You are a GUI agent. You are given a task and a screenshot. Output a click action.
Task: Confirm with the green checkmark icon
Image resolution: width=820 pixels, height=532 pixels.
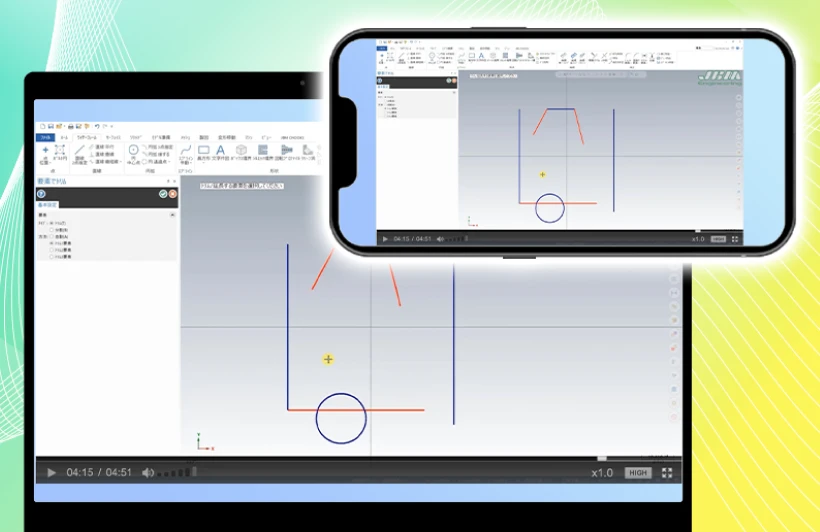click(162, 194)
